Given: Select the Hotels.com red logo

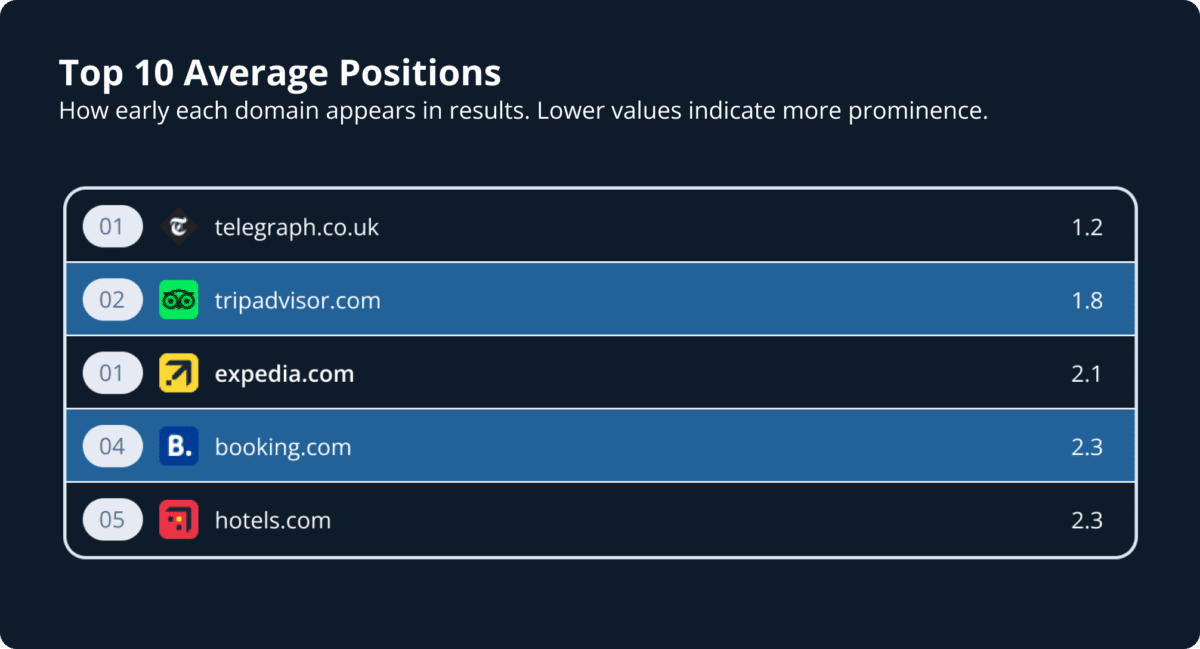Looking at the screenshot, I should (x=179, y=520).
